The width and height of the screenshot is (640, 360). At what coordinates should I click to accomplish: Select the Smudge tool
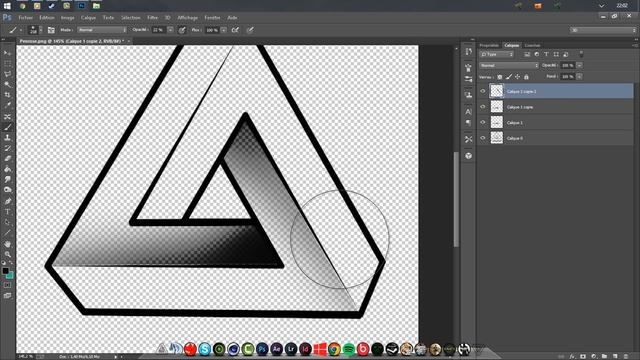(7, 180)
